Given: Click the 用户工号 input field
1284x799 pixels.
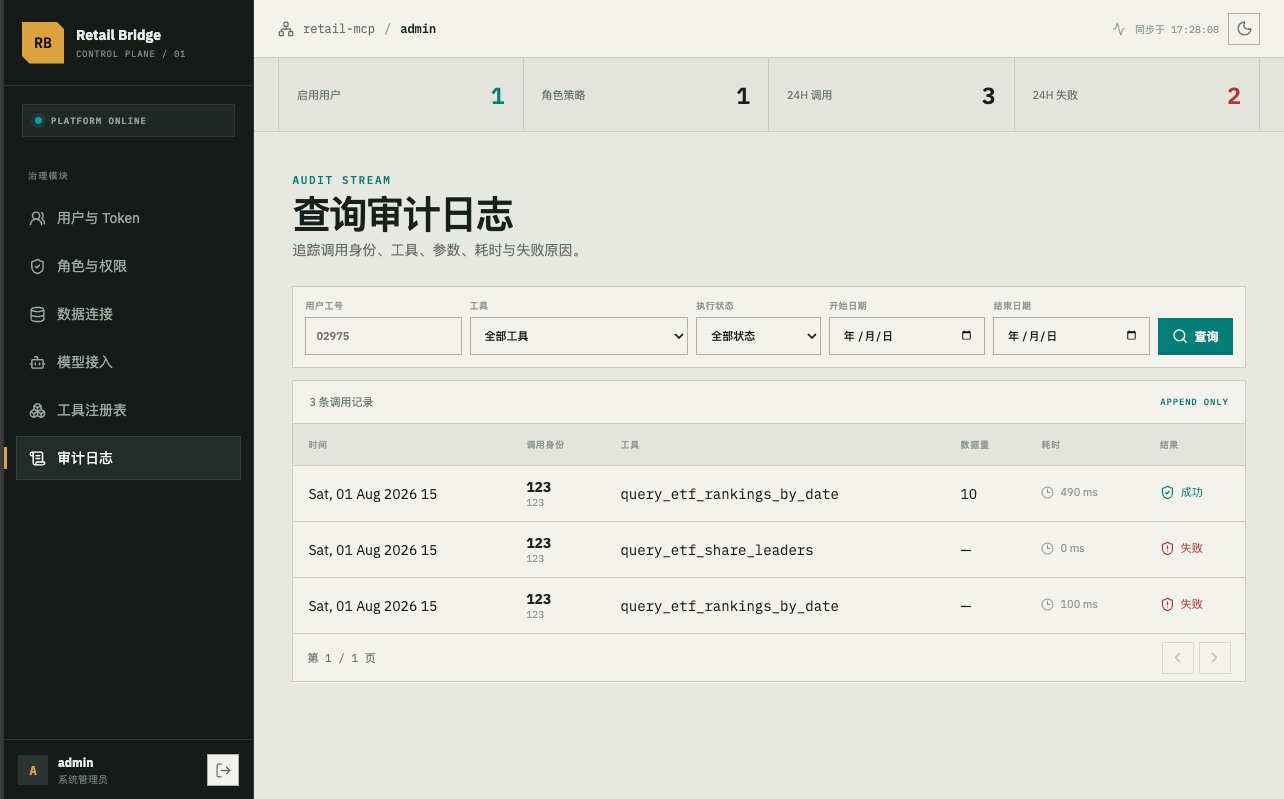Looking at the screenshot, I should [383, 336].
